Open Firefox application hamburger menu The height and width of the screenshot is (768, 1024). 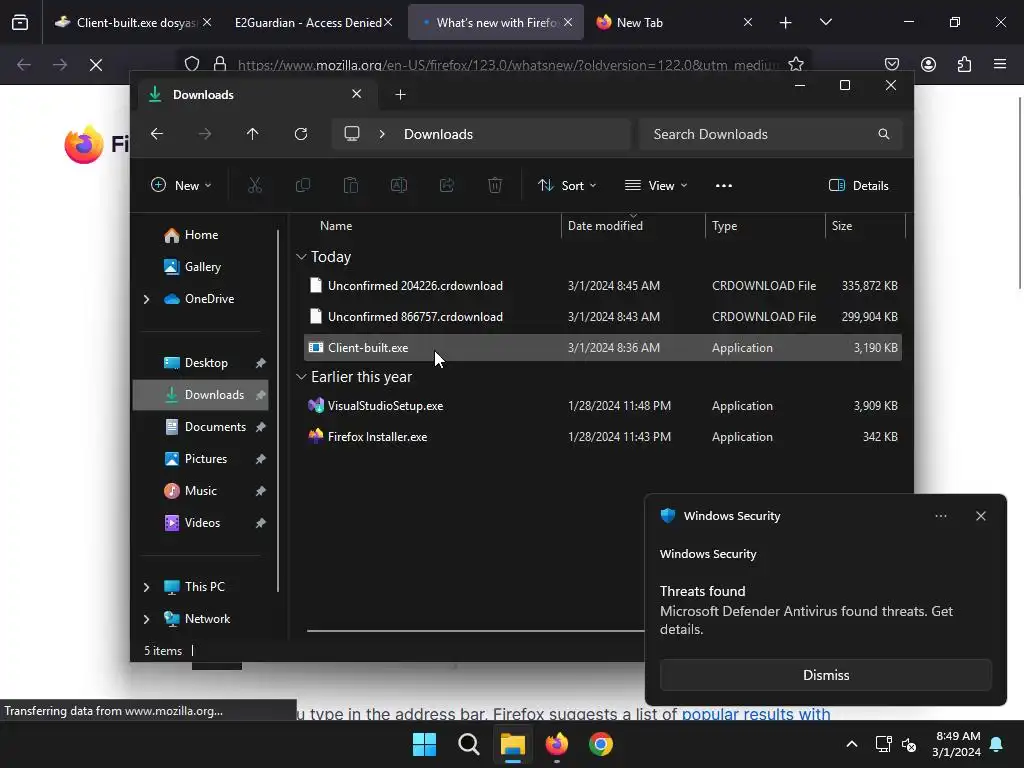pos(1000,64)
